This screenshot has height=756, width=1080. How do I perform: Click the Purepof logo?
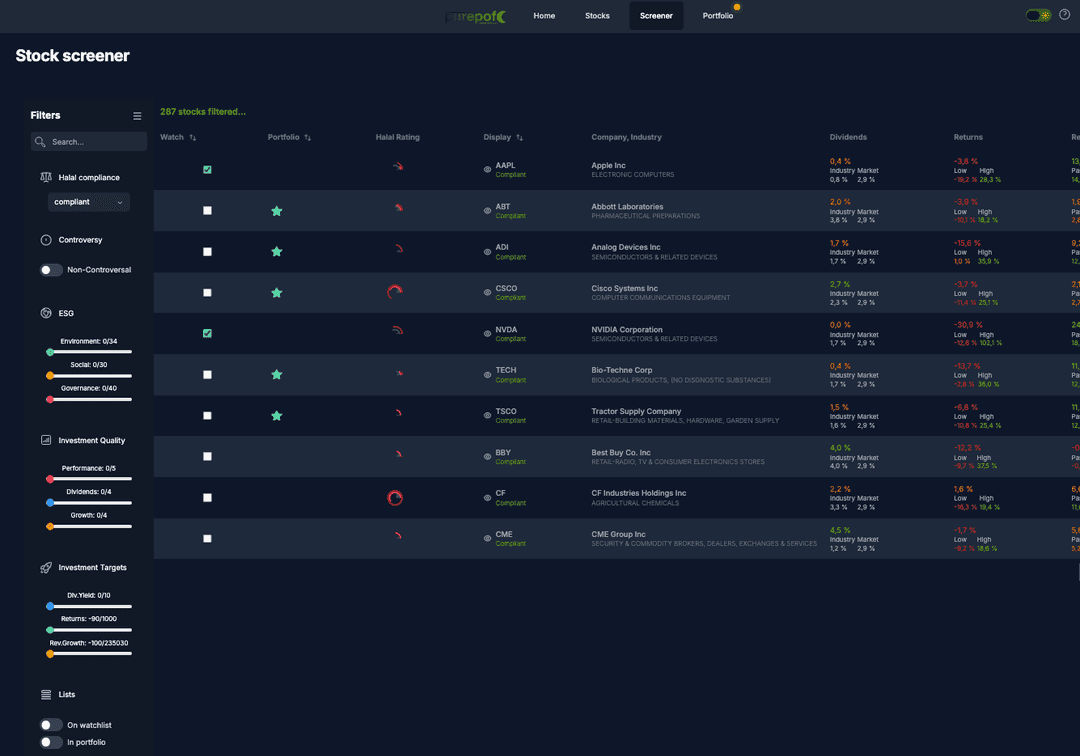tap(476, 17)
